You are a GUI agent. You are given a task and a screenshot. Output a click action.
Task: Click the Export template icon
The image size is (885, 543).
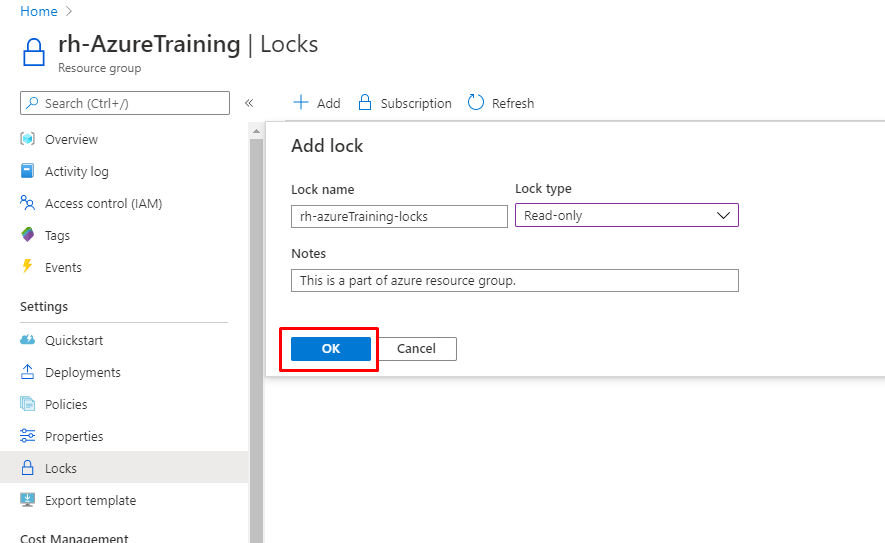27,500
